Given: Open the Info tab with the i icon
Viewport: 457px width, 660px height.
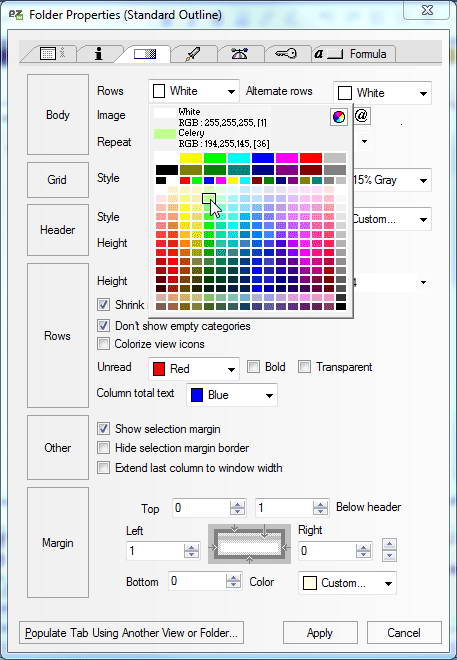Looking at the screenshot, I should (x=98, y=54).
